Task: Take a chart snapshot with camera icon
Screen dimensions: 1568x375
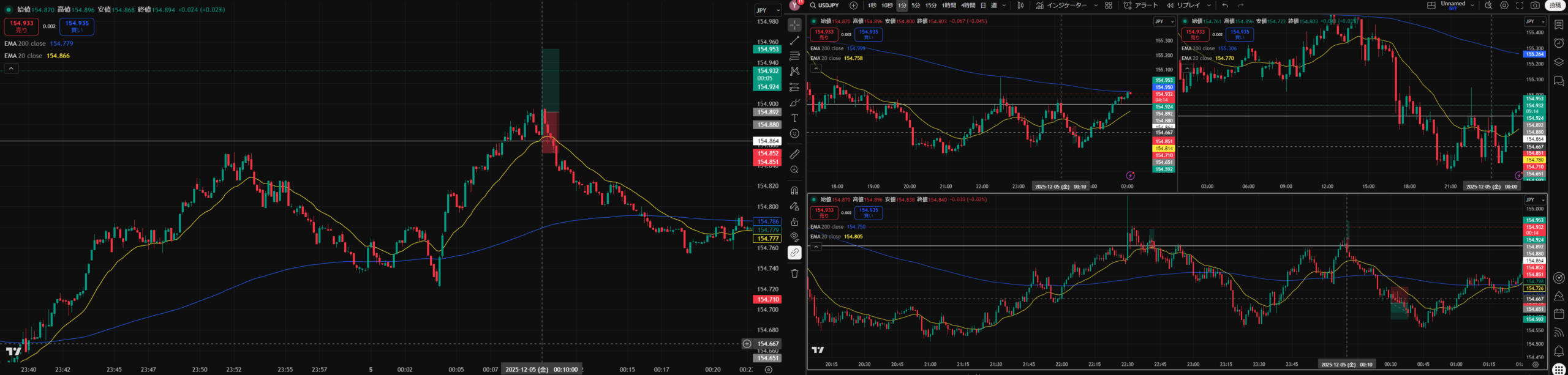Action: 1535,6
